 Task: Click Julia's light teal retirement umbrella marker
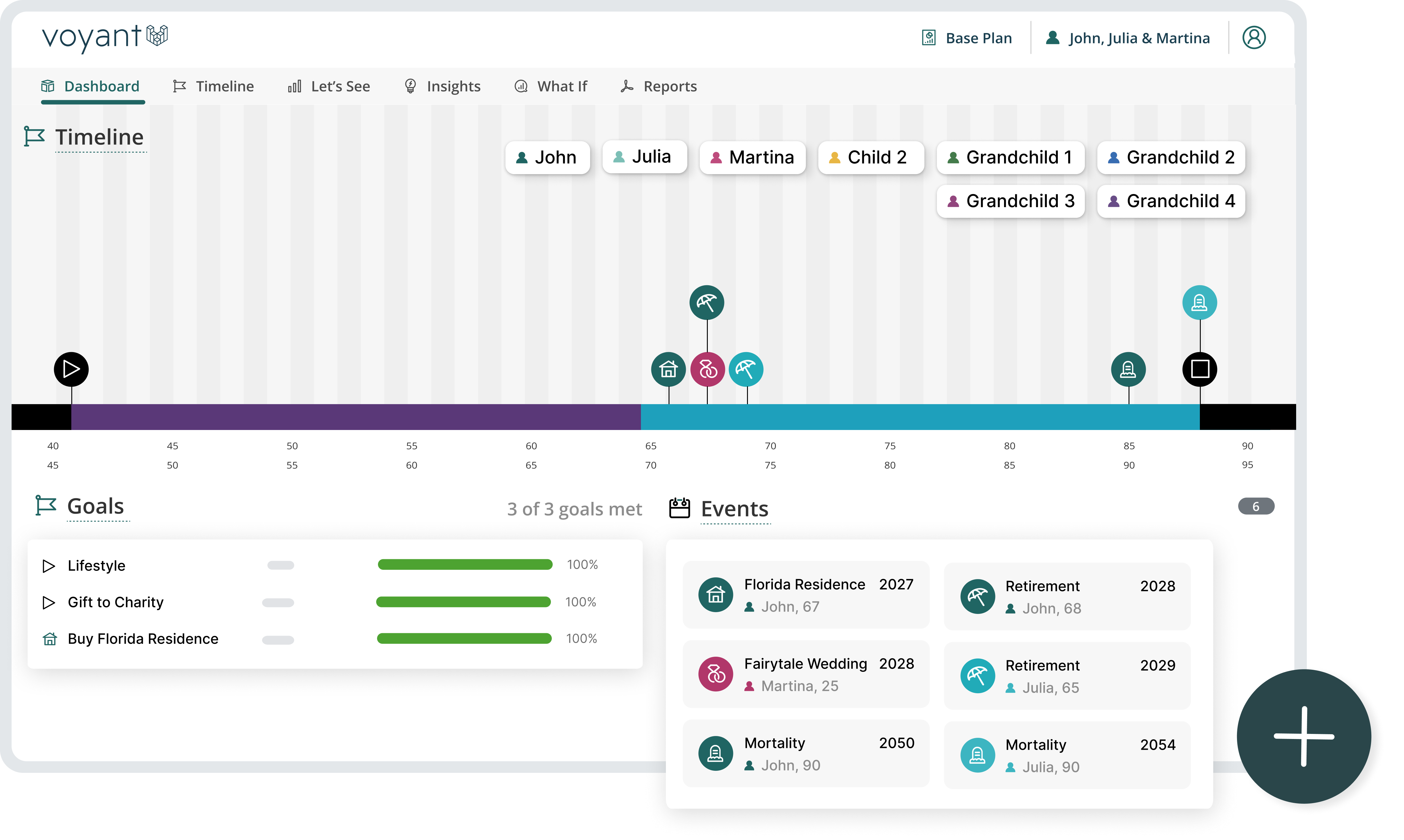pos(746,369)
